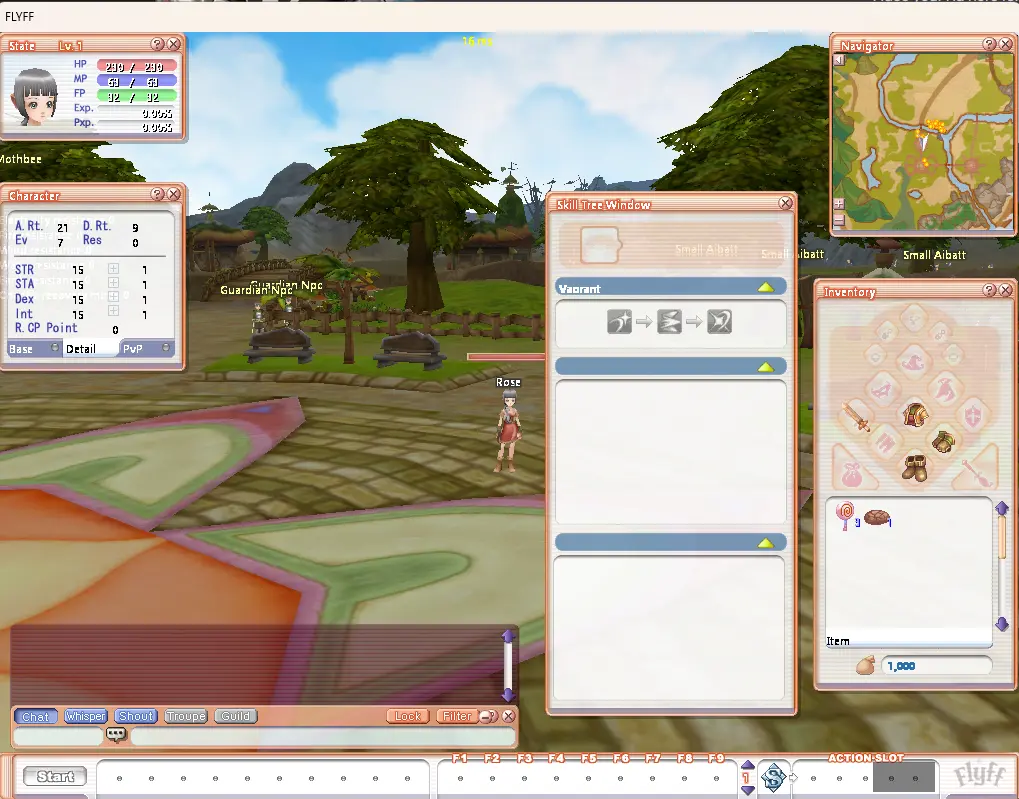Click the equipped sword weapon slot

coord(855,417)
